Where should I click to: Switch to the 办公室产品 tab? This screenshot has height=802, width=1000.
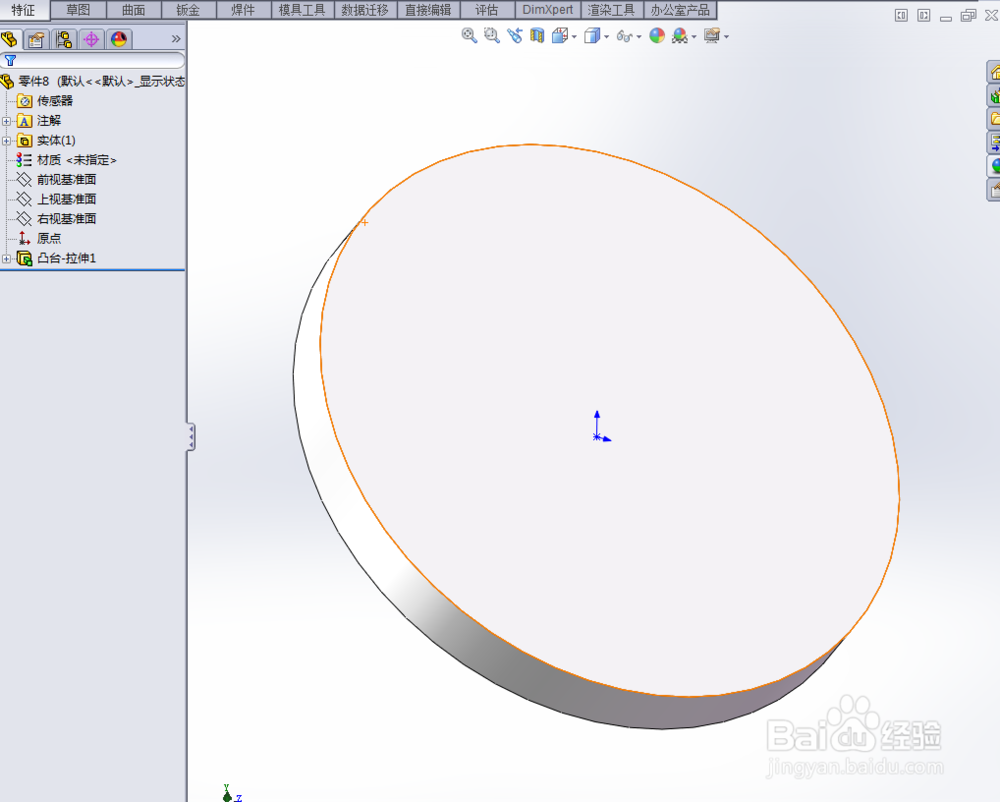(680, 10)
